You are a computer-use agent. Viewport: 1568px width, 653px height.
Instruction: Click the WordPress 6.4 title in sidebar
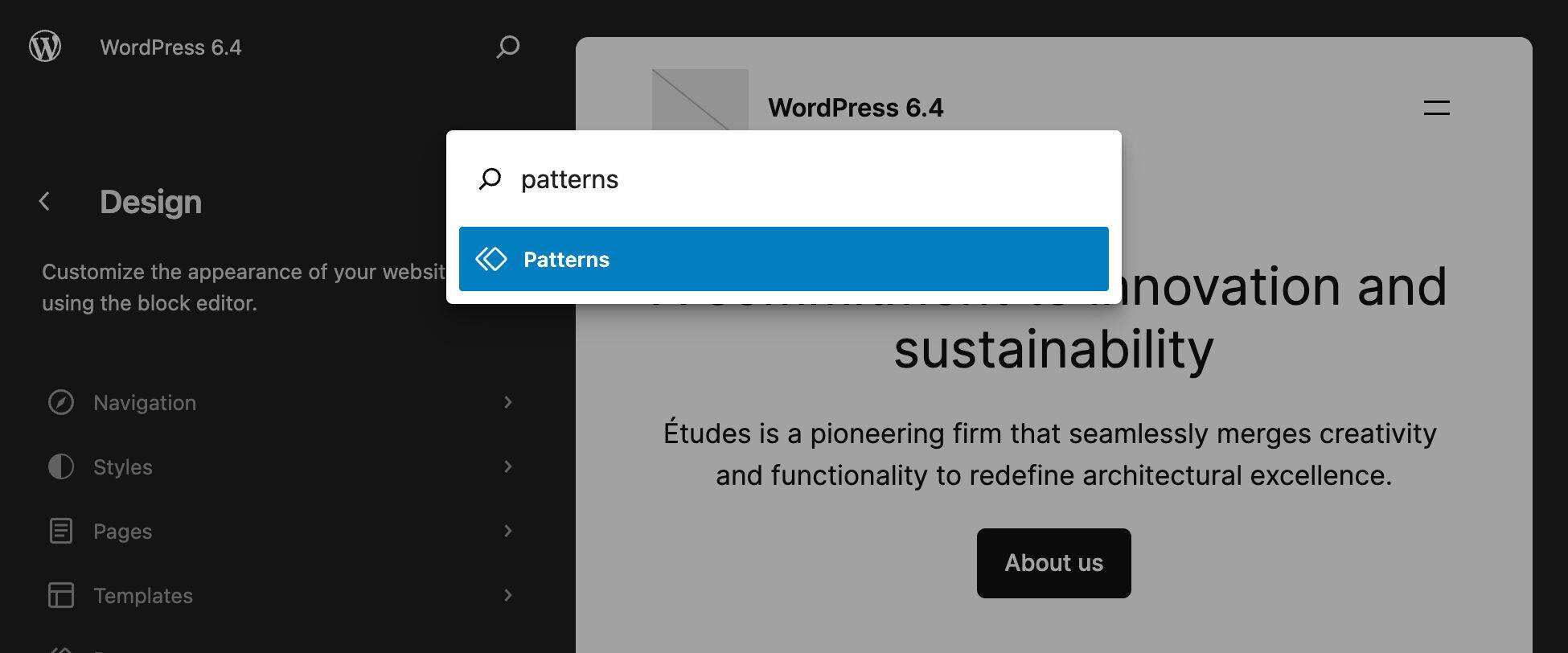pyautogui.click(x=170, y=47)
